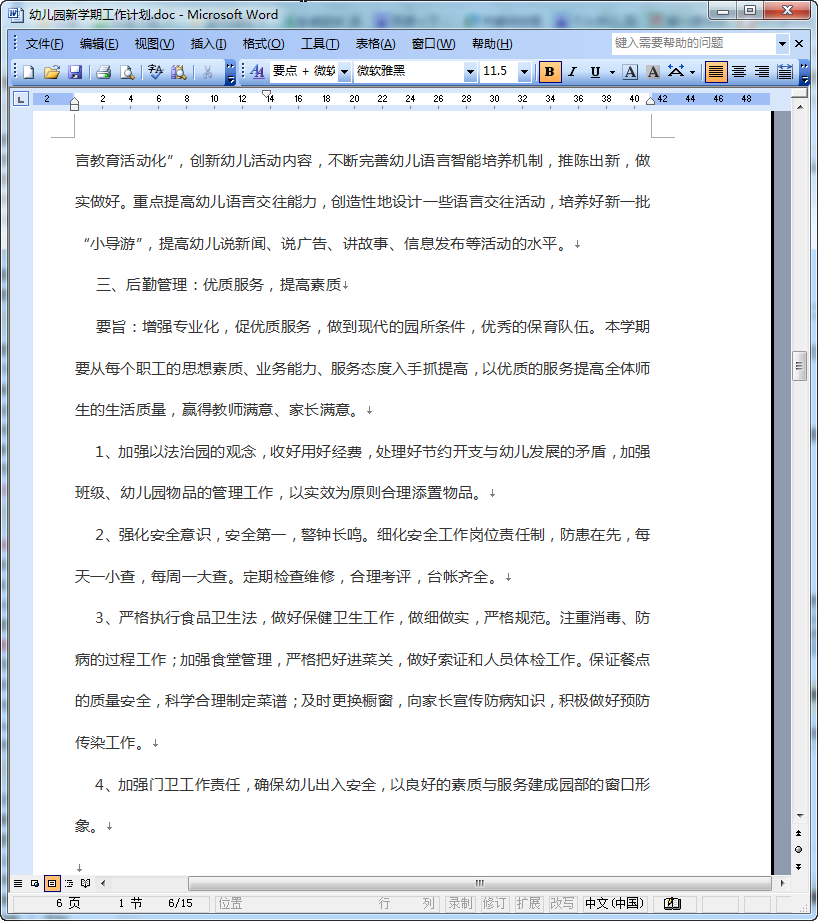818x921 pixels.
Task: Switch to Outline view icon
Action: coord(69,883)
